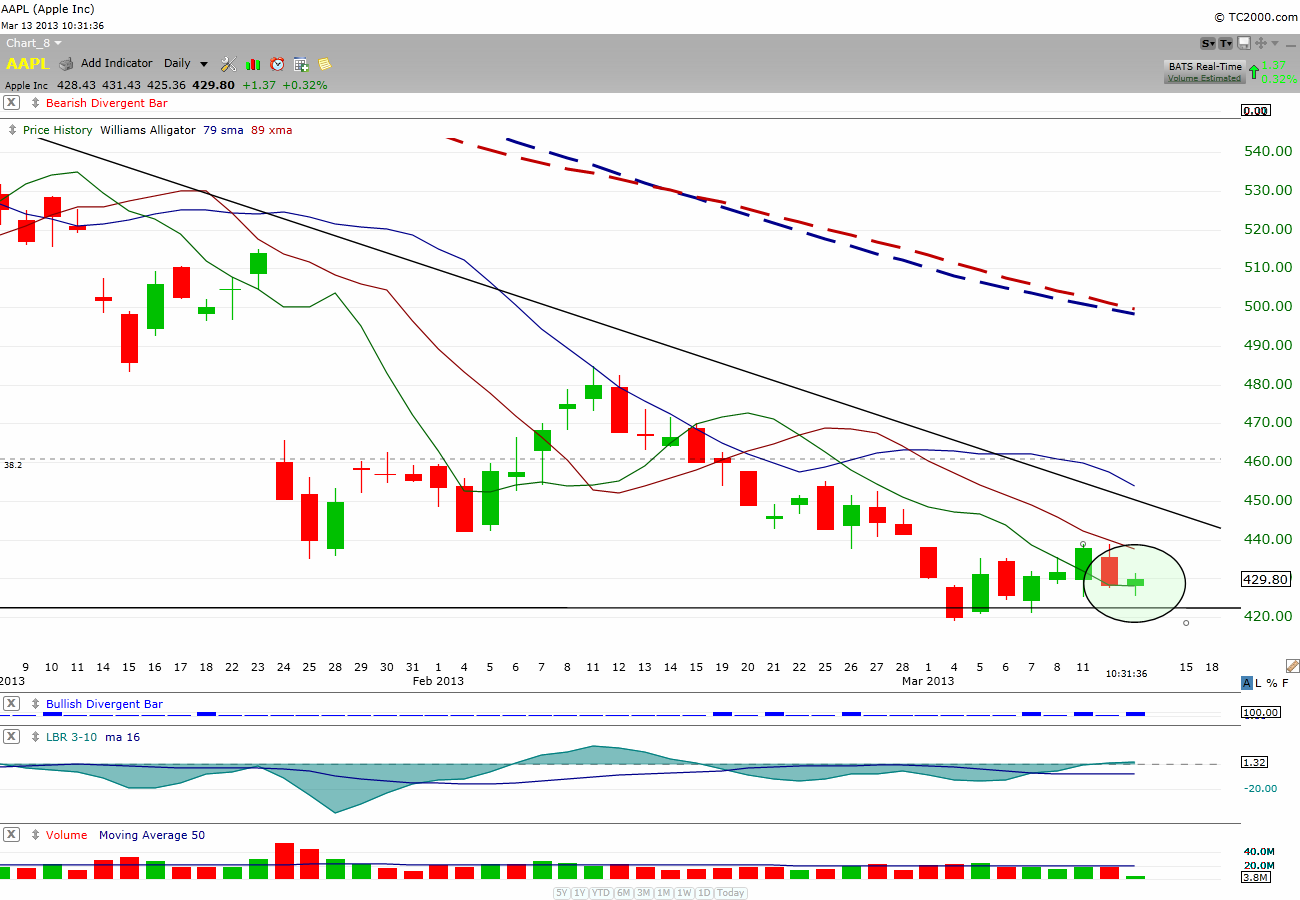Open the Williams Alligator indicator label
This screenshot has height=900, width=1300.
point(148,130)
